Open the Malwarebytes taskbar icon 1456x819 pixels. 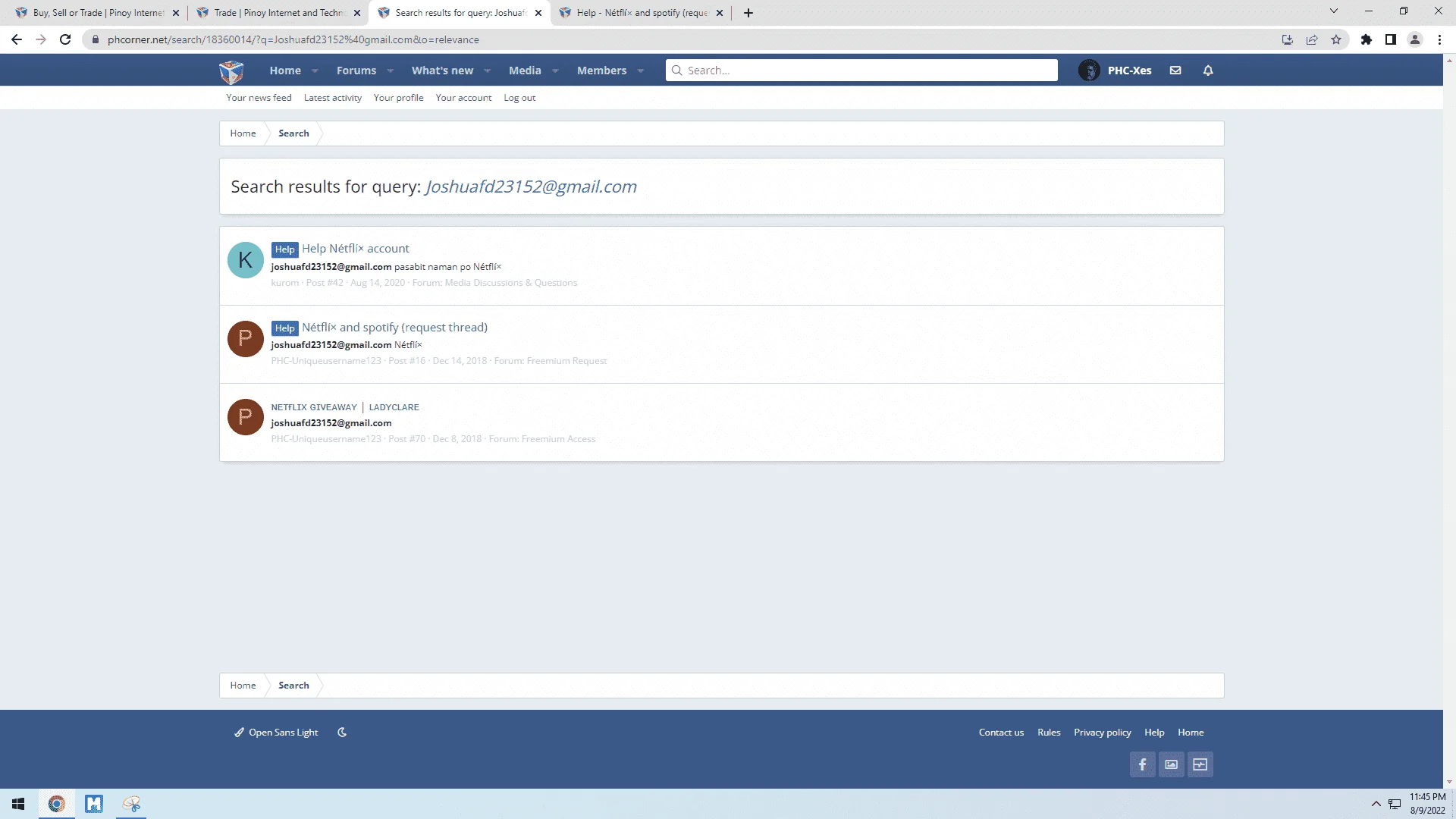(94, 804)
